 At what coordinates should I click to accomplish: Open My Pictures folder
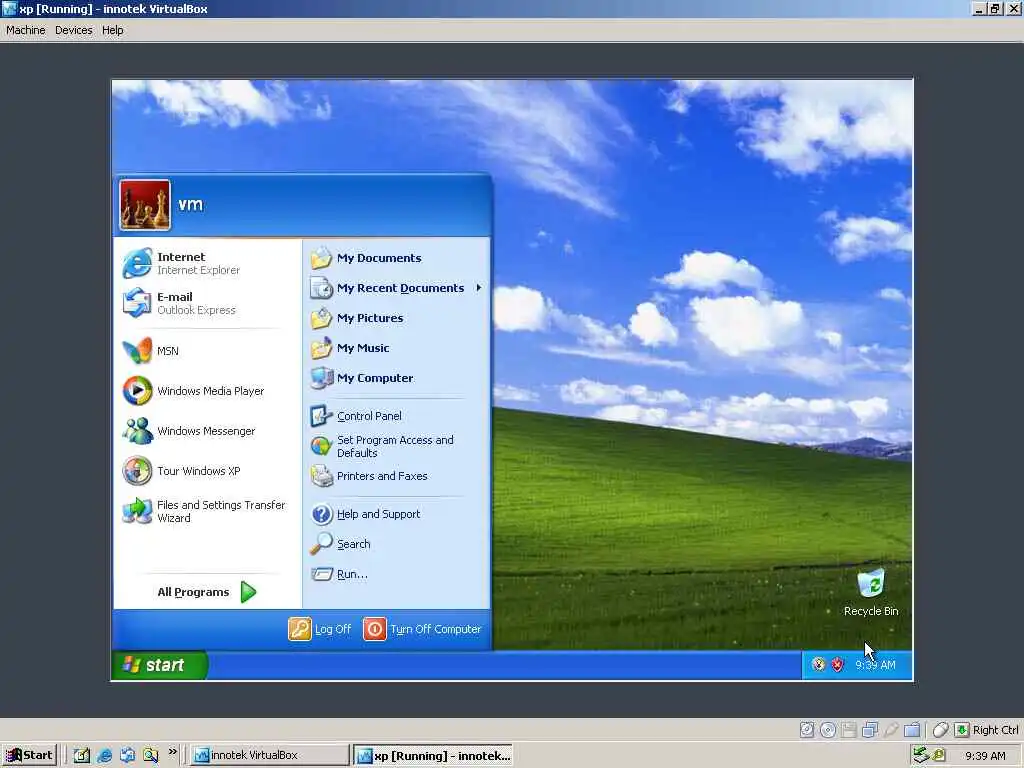pyautogui.click(x=357, y=318)
